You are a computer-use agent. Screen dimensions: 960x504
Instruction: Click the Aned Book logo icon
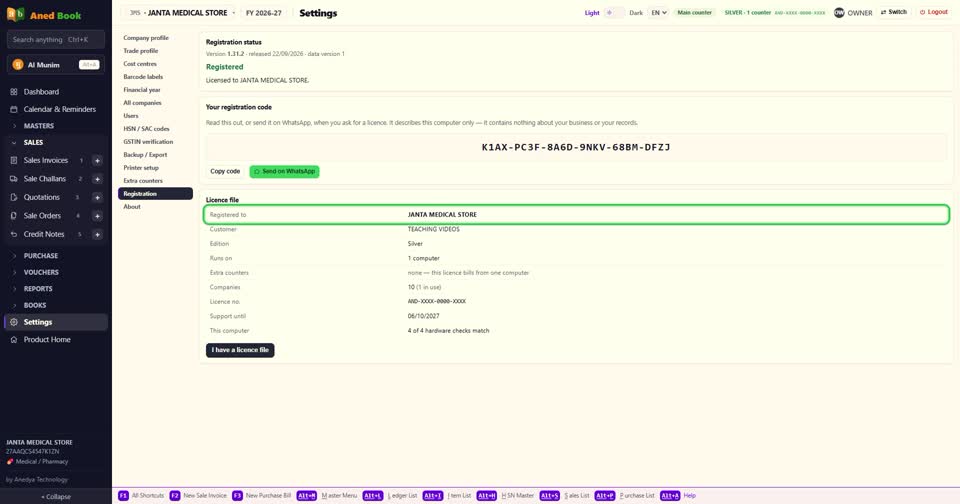click(x=15, y=14)
